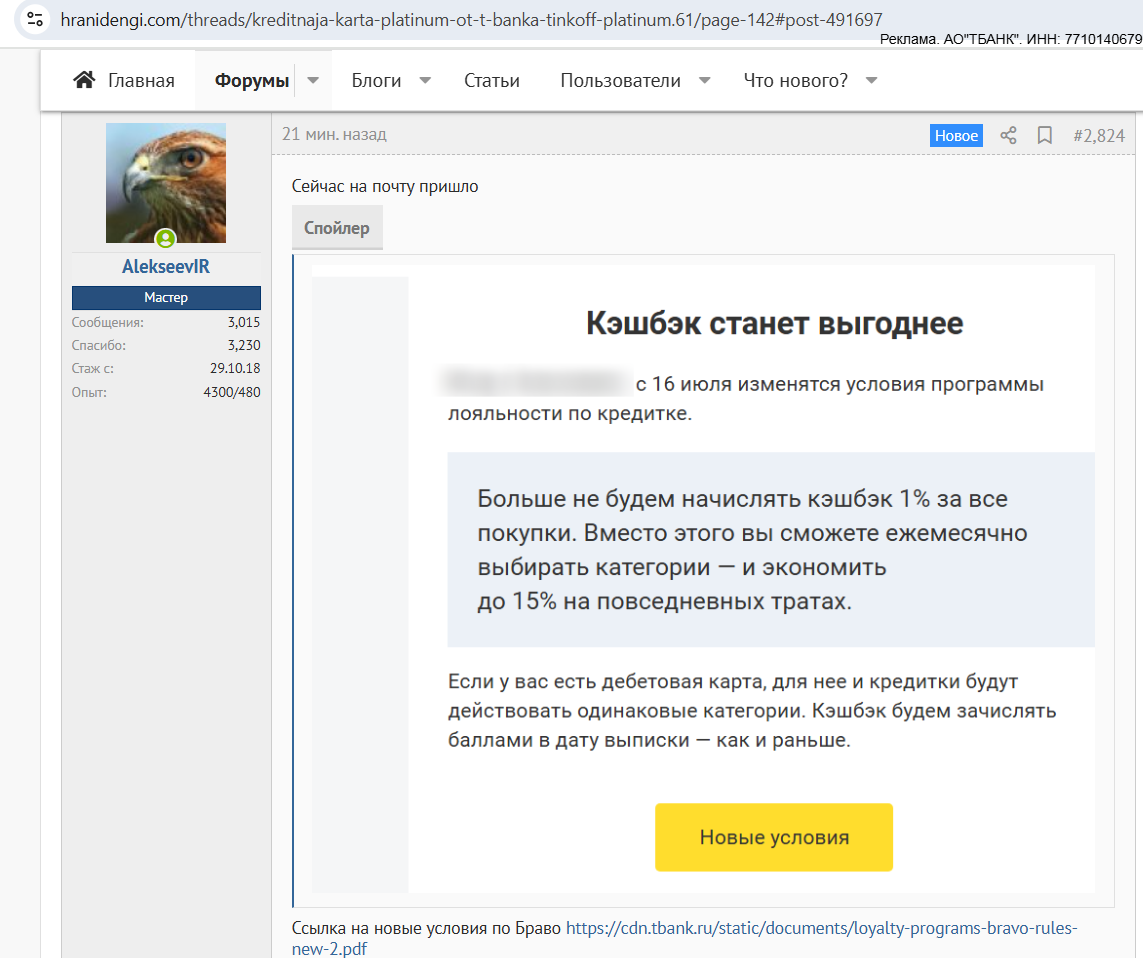1143x958 pixels.
Task: Open the cdn.tbank.ru bravo rules PDF link
Action: 684,938
